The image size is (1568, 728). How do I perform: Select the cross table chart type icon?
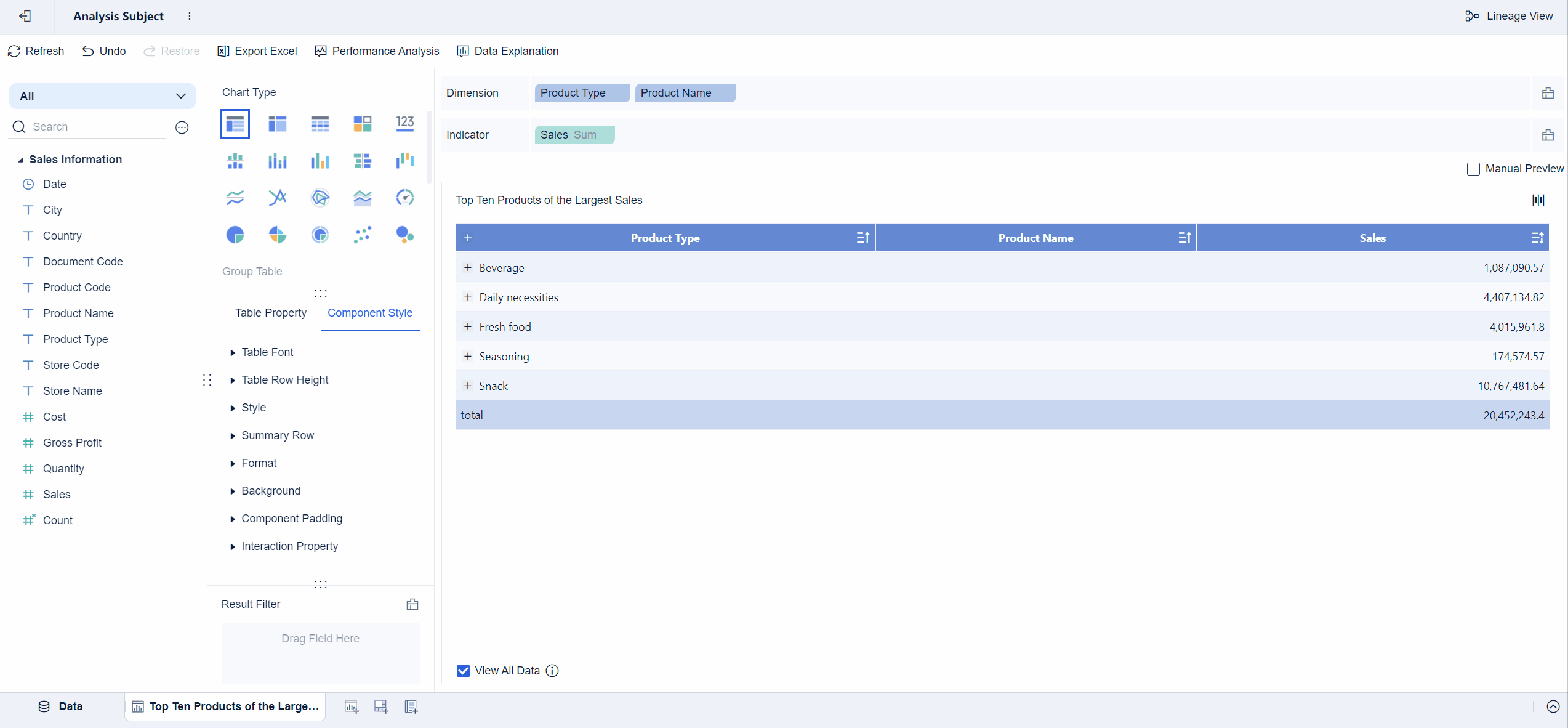coord(278,124)
